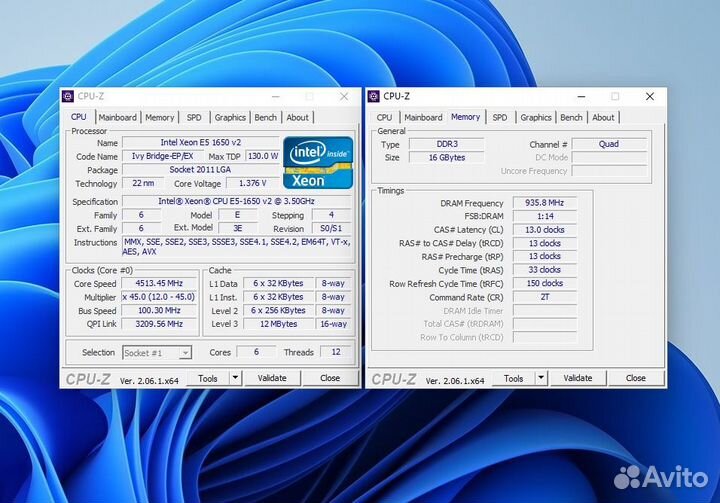720x503 pixels.
Task: Click the Threads count value 12
Action: tap(336, 352)
